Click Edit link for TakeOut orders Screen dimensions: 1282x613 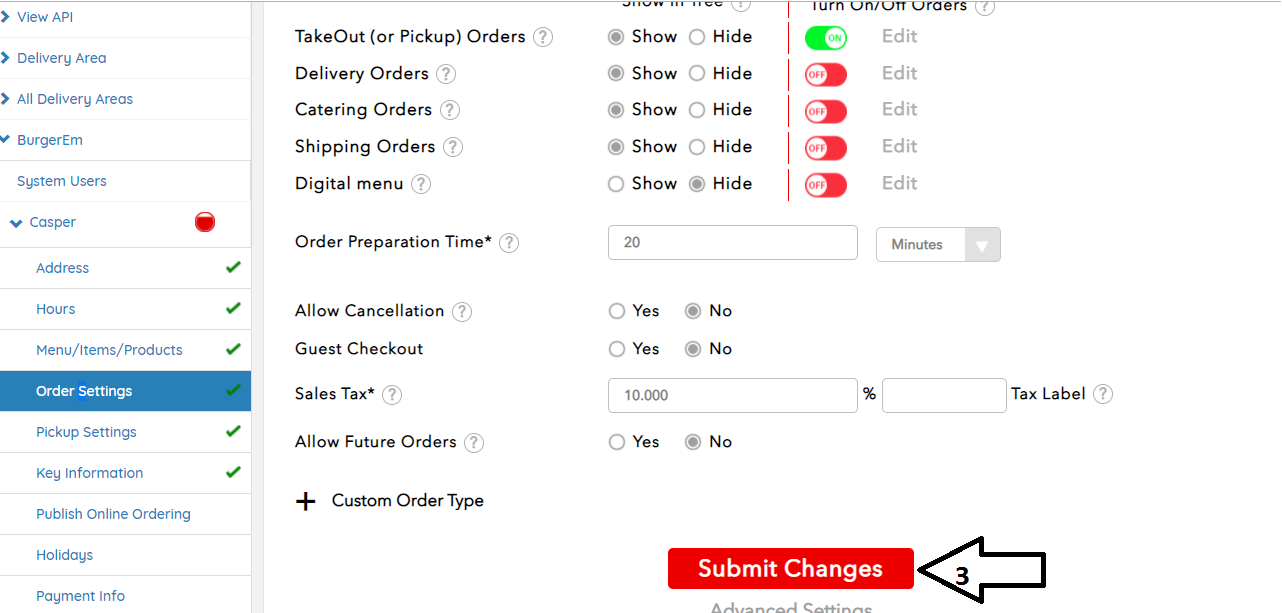pos(899,37)
